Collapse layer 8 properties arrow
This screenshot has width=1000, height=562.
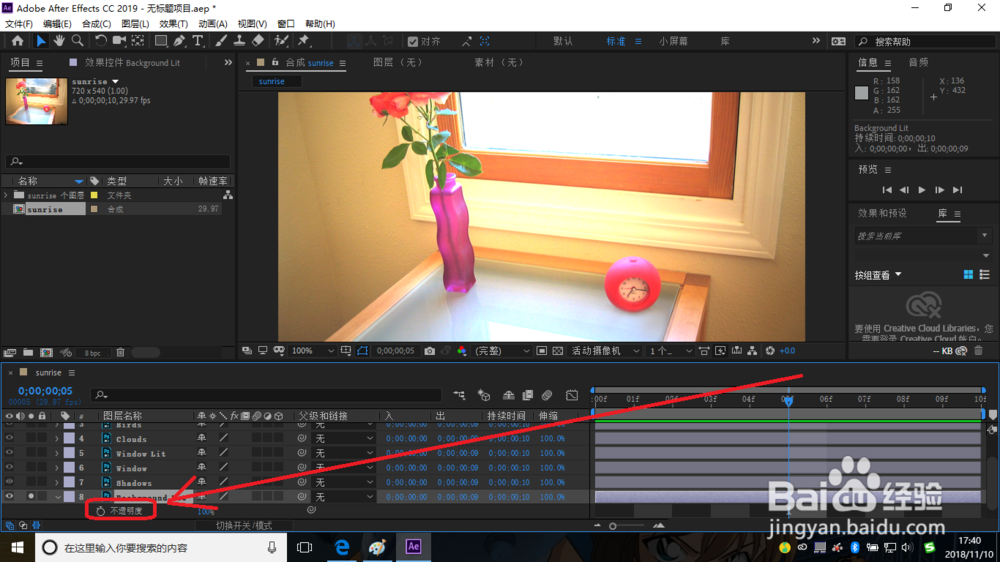57,497
